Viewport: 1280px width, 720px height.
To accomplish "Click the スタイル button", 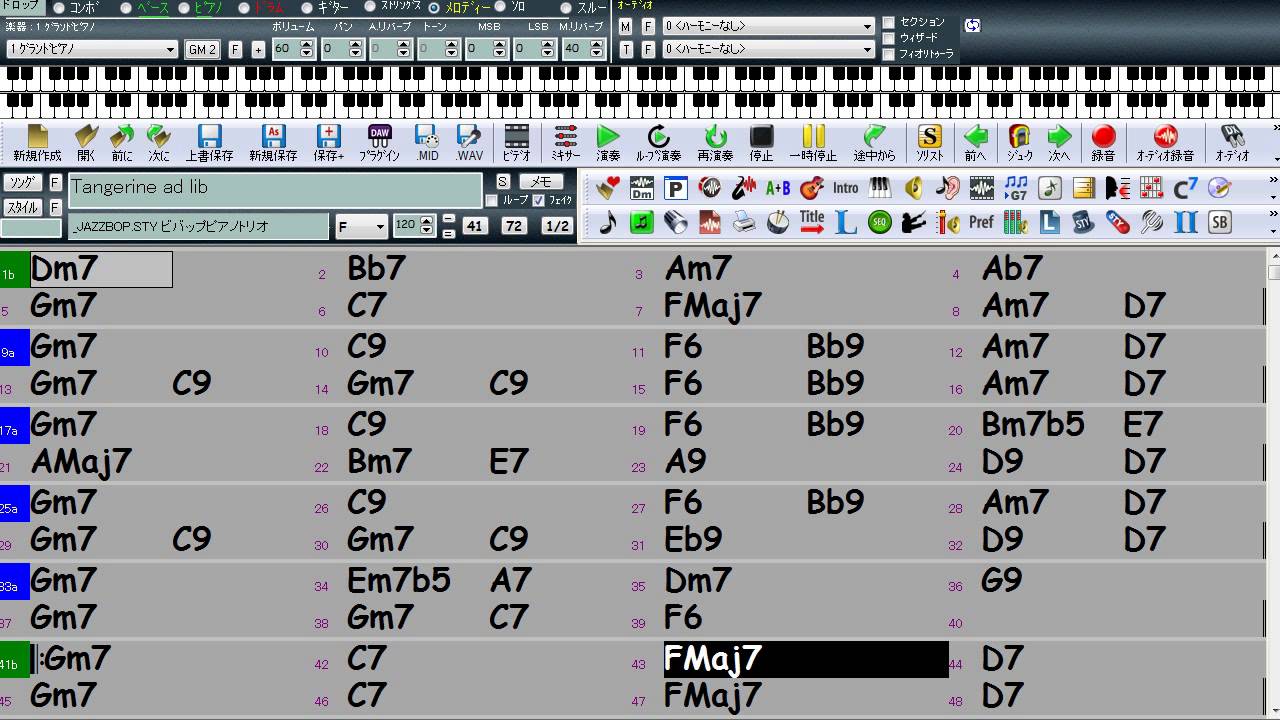I will (x=23, y=208).
